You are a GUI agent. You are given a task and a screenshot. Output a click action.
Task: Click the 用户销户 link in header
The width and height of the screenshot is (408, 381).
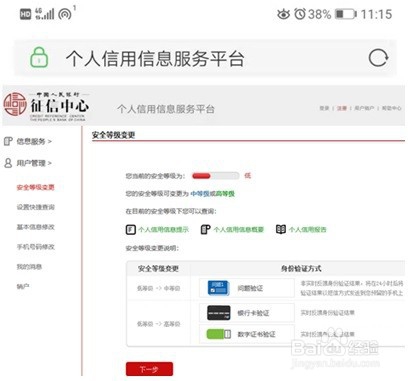point(364,108)
